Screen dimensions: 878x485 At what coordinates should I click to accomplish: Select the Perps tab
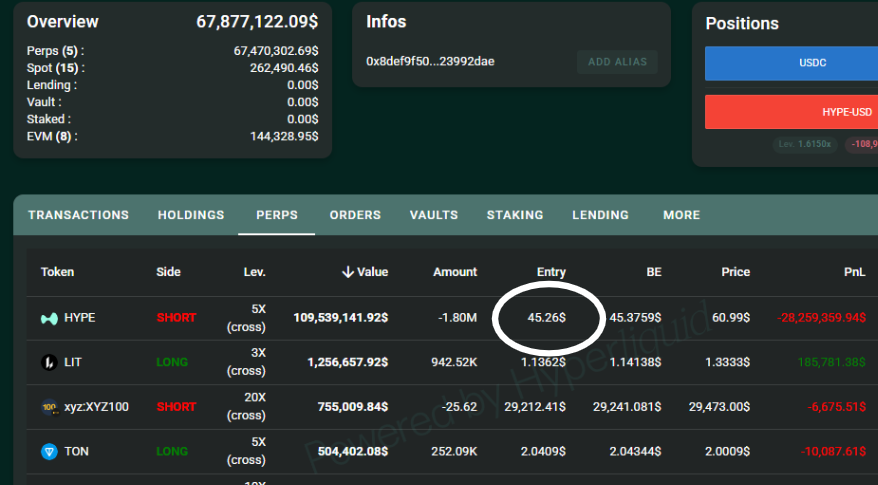[277, 215]
